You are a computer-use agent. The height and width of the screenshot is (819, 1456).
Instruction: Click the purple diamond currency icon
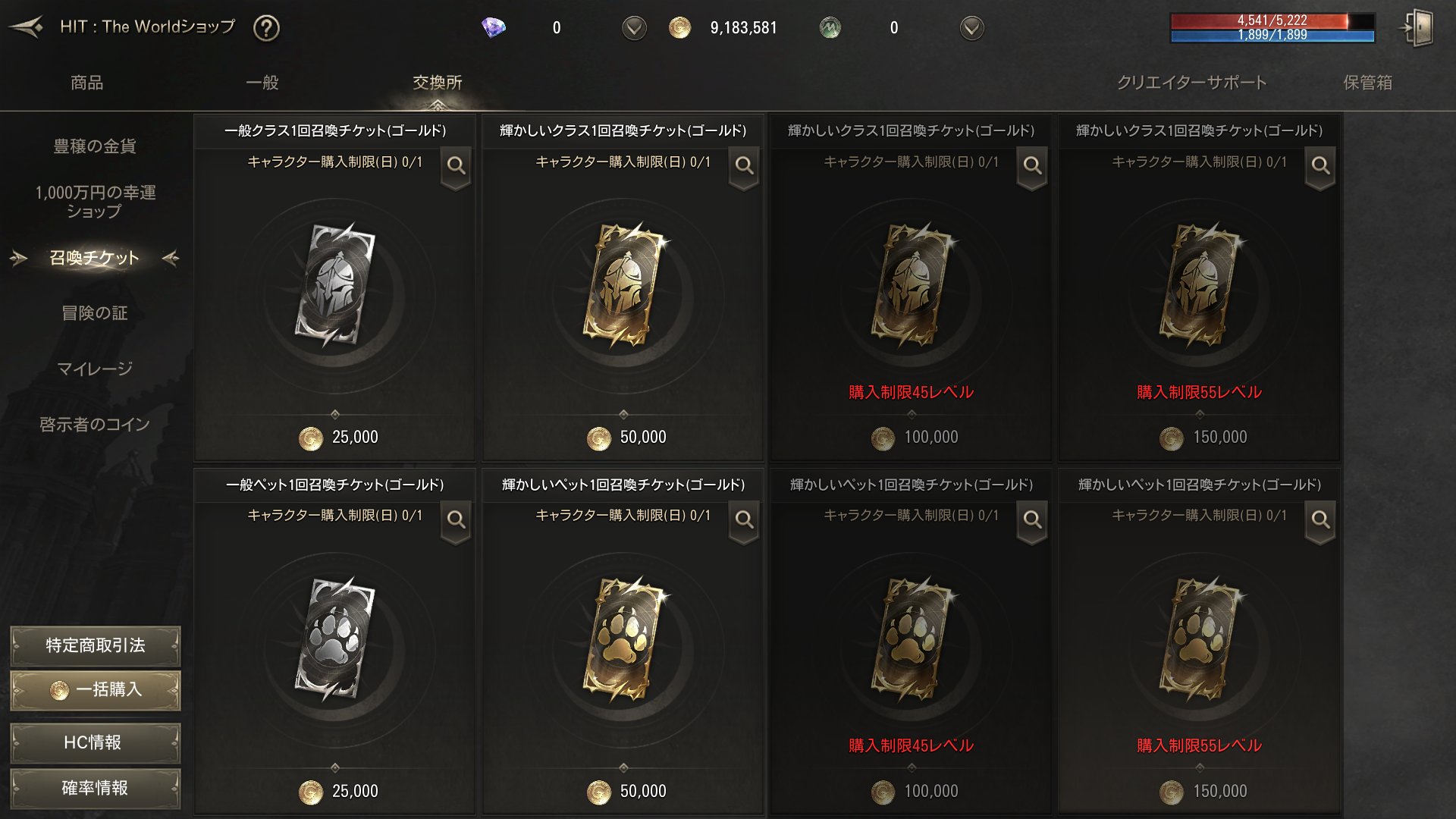coord(494,28)
